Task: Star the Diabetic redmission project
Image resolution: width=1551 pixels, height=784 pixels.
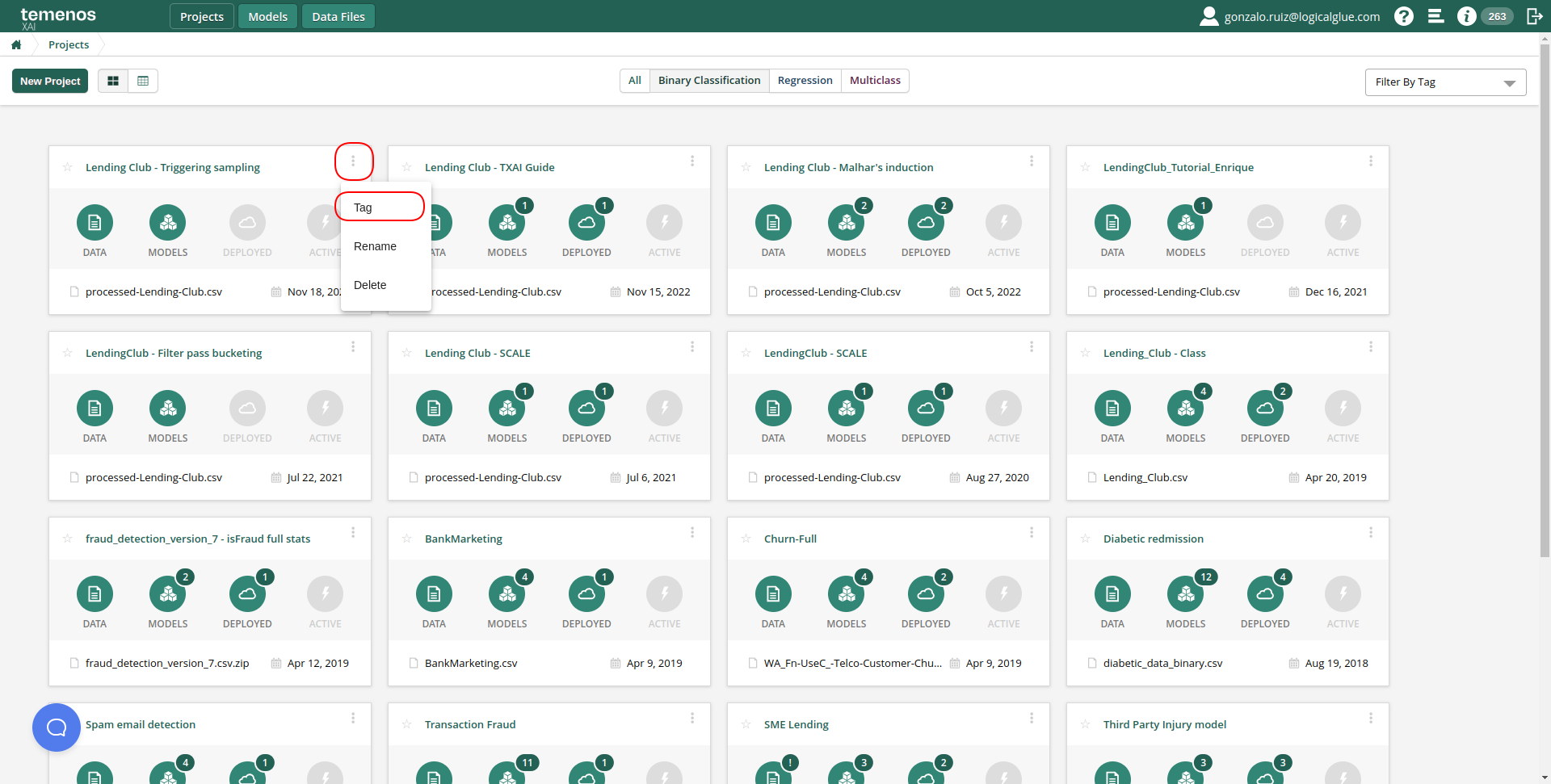Action: point(1086,539)
